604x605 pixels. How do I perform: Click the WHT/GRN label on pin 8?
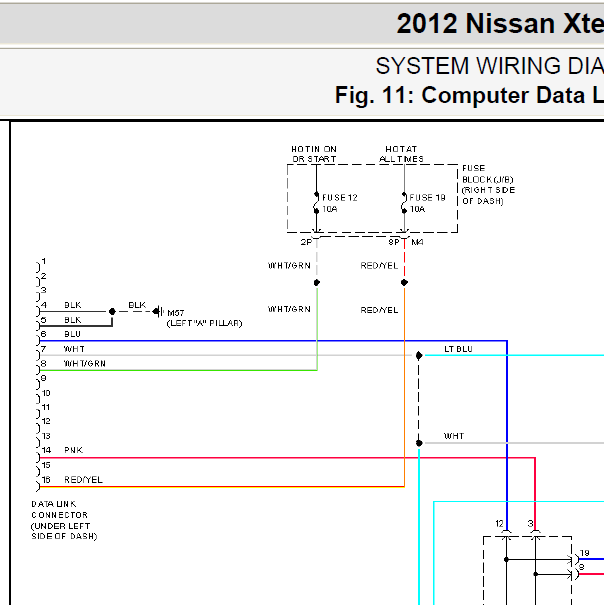tap(85, 363)
